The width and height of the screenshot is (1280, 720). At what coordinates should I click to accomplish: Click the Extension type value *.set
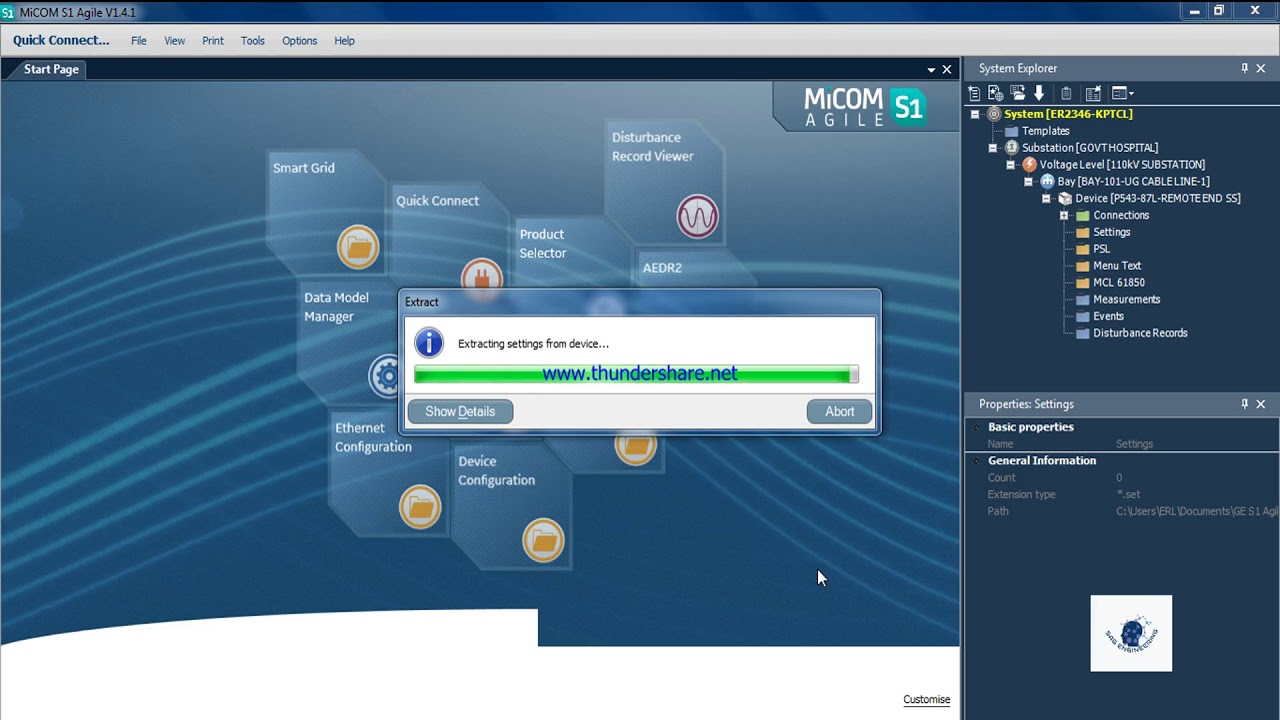click(x=1128, y=494)
